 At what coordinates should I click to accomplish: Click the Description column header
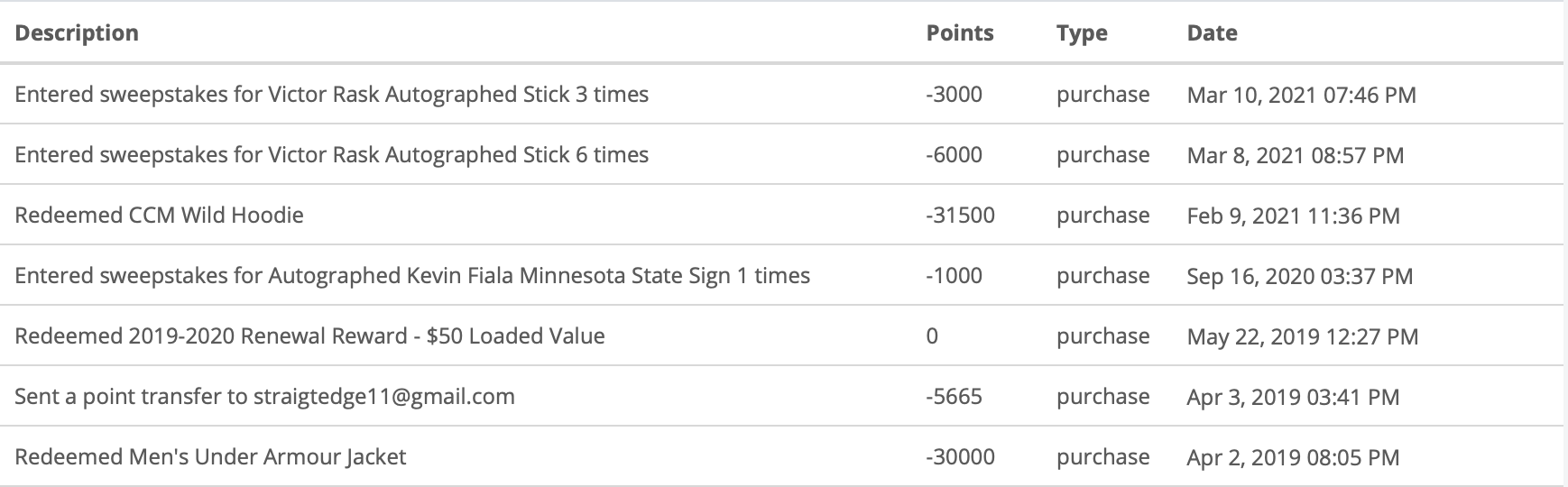point(77,33)
